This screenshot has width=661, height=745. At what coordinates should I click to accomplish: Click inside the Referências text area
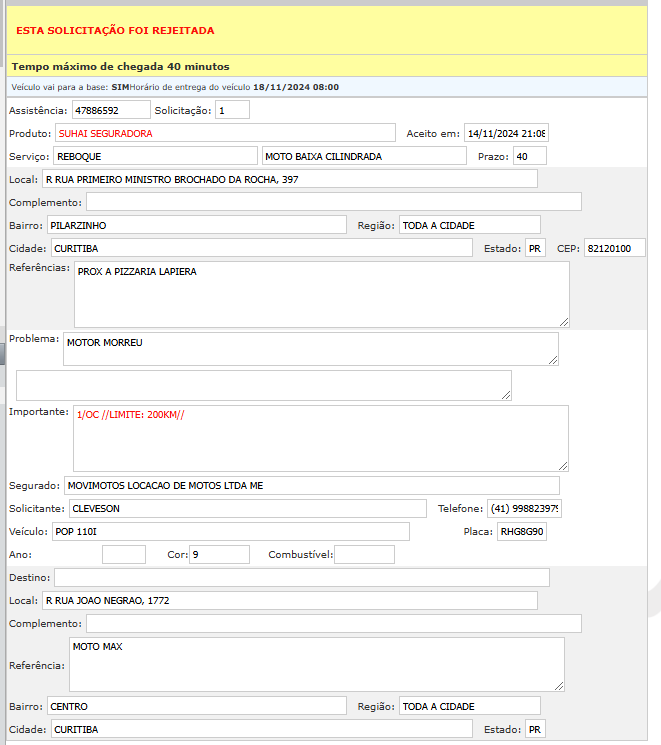click(x=321, y=294)
